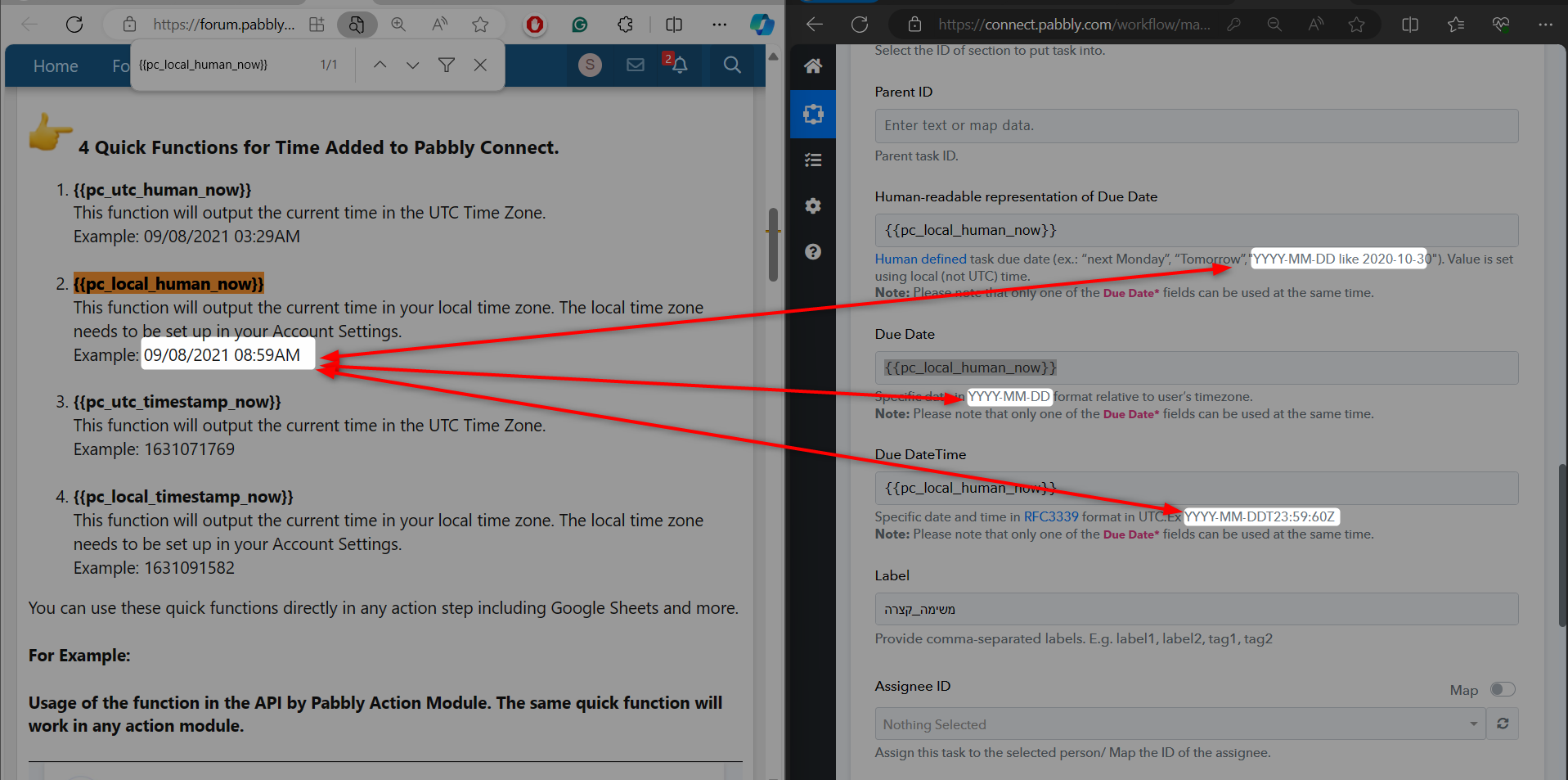Open the RFC3339 link
Viewport: 1568px width, 780px height.
tap(1051, 517)
